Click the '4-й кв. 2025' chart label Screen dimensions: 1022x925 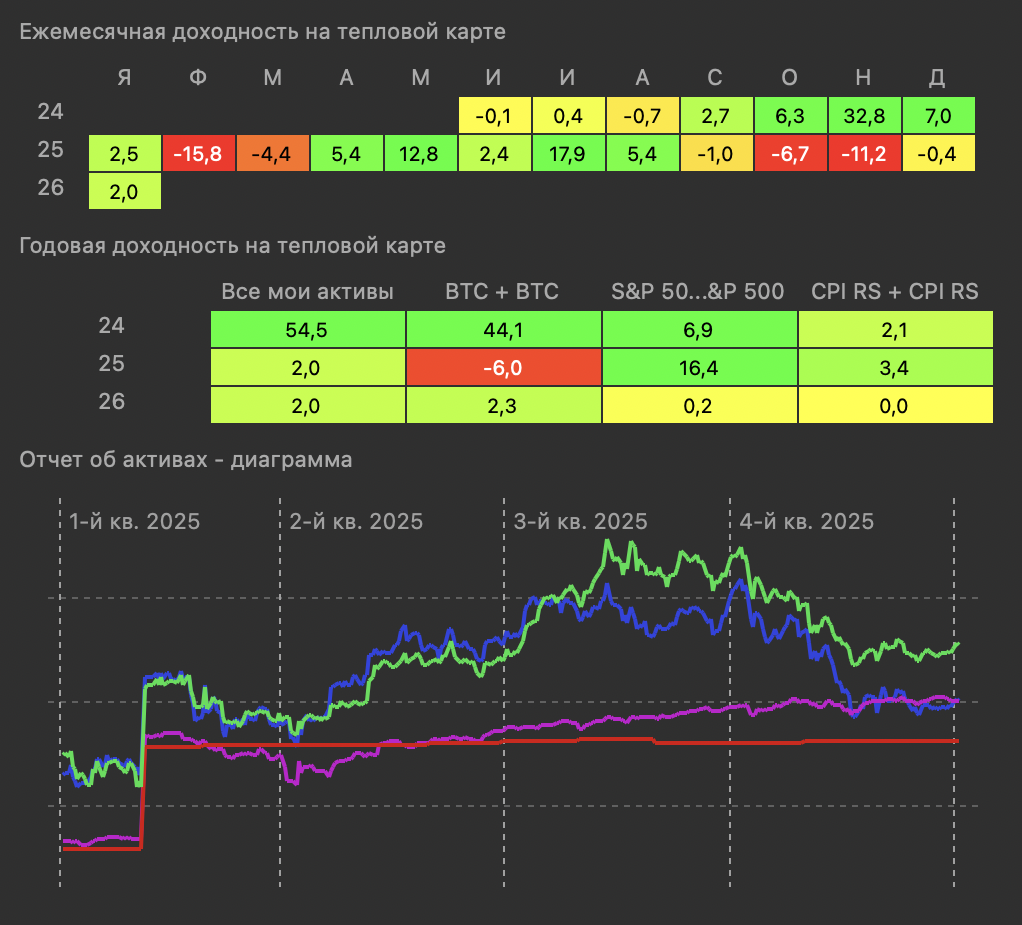pyautogui.click(x=806, y=521)
